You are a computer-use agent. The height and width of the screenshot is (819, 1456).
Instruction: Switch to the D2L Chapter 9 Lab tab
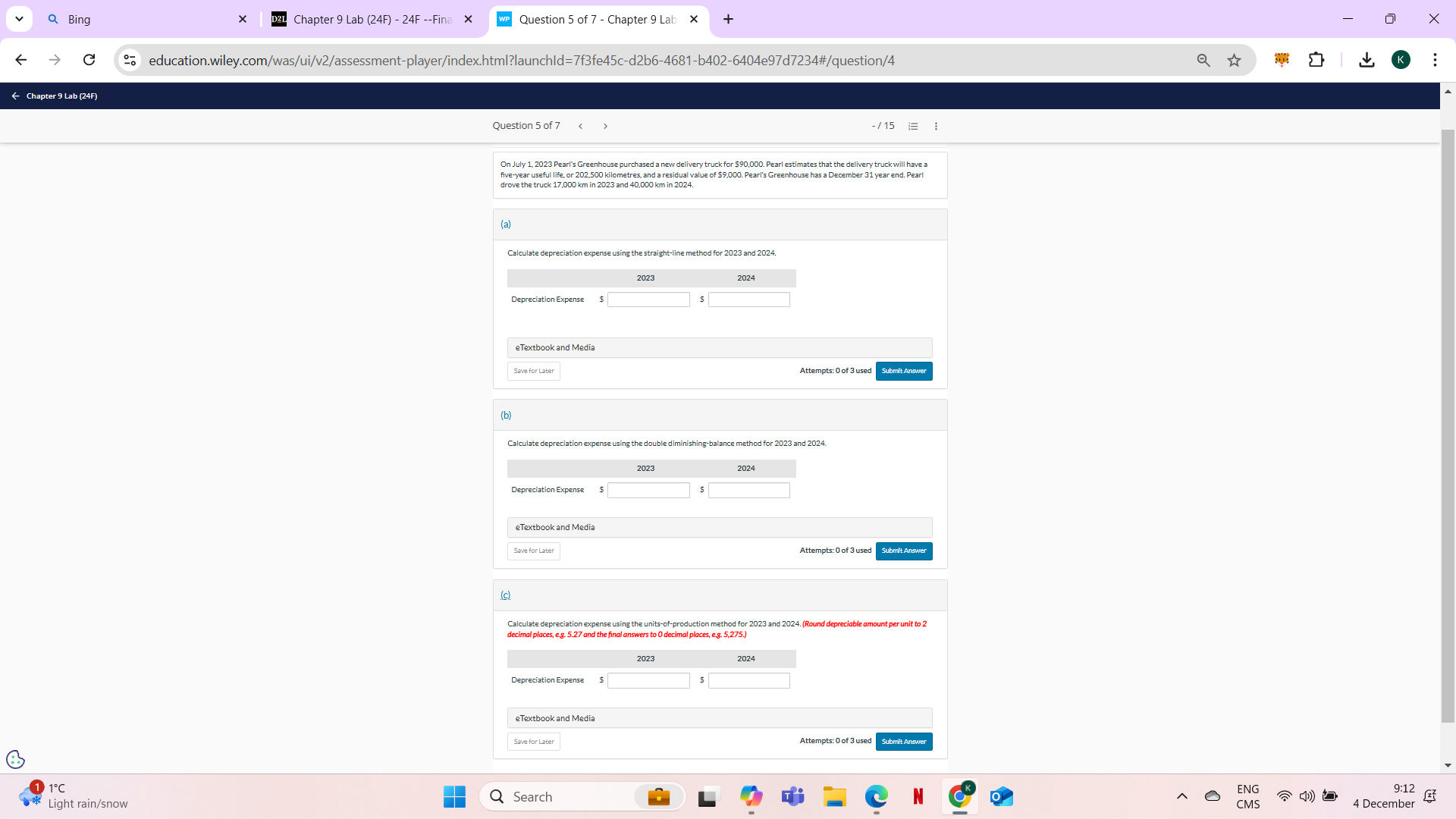pyautogui.click(x=364, y=19)
